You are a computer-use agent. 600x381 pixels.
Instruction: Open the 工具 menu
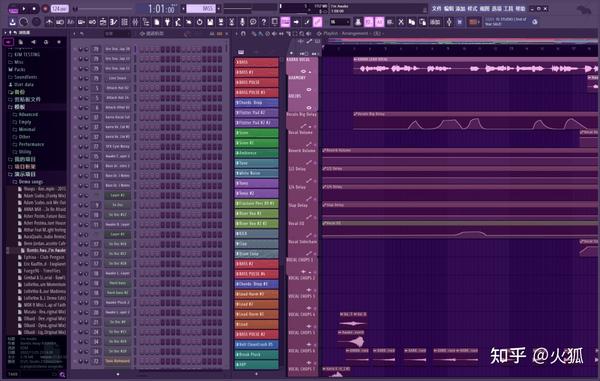click(x=508, y=8)
